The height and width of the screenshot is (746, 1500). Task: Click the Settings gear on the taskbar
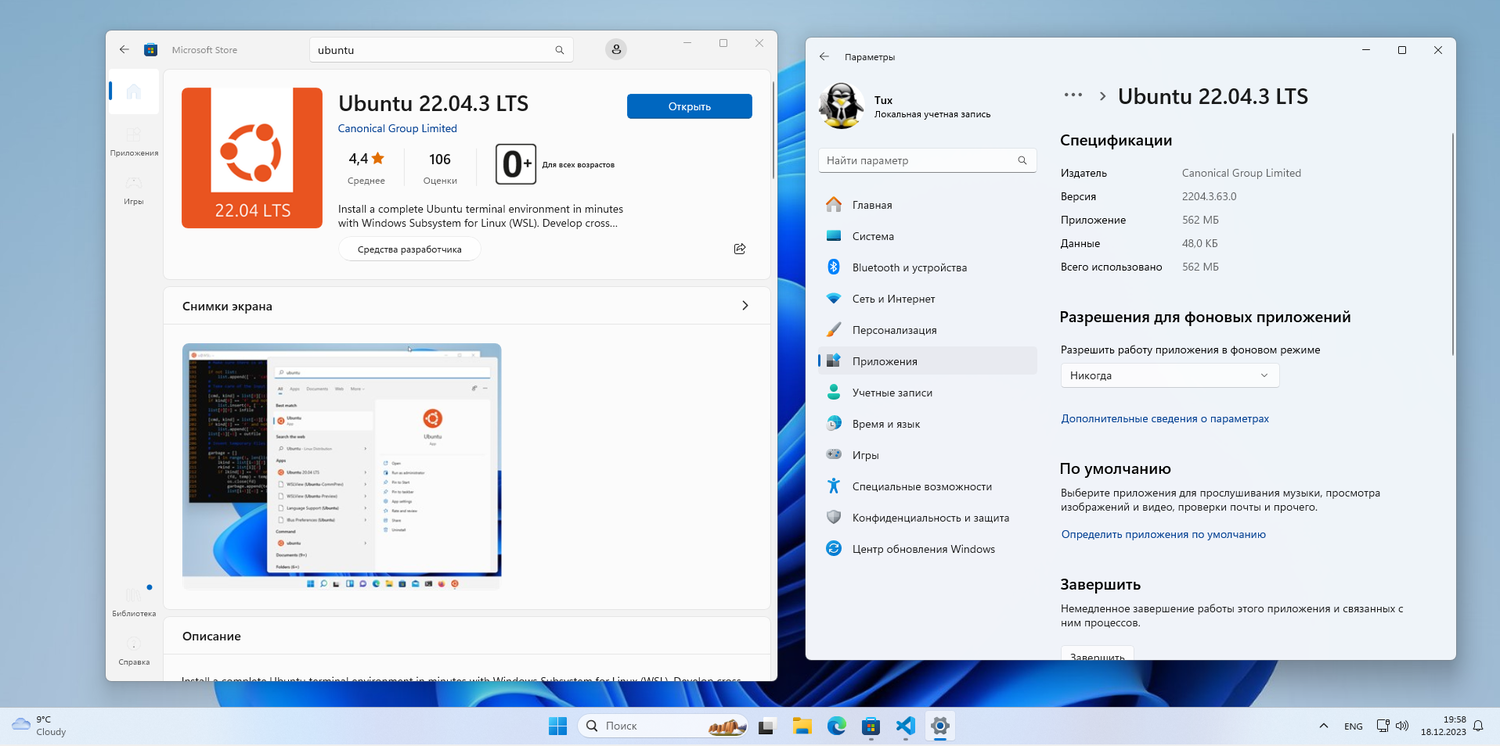tap(939, 726)
